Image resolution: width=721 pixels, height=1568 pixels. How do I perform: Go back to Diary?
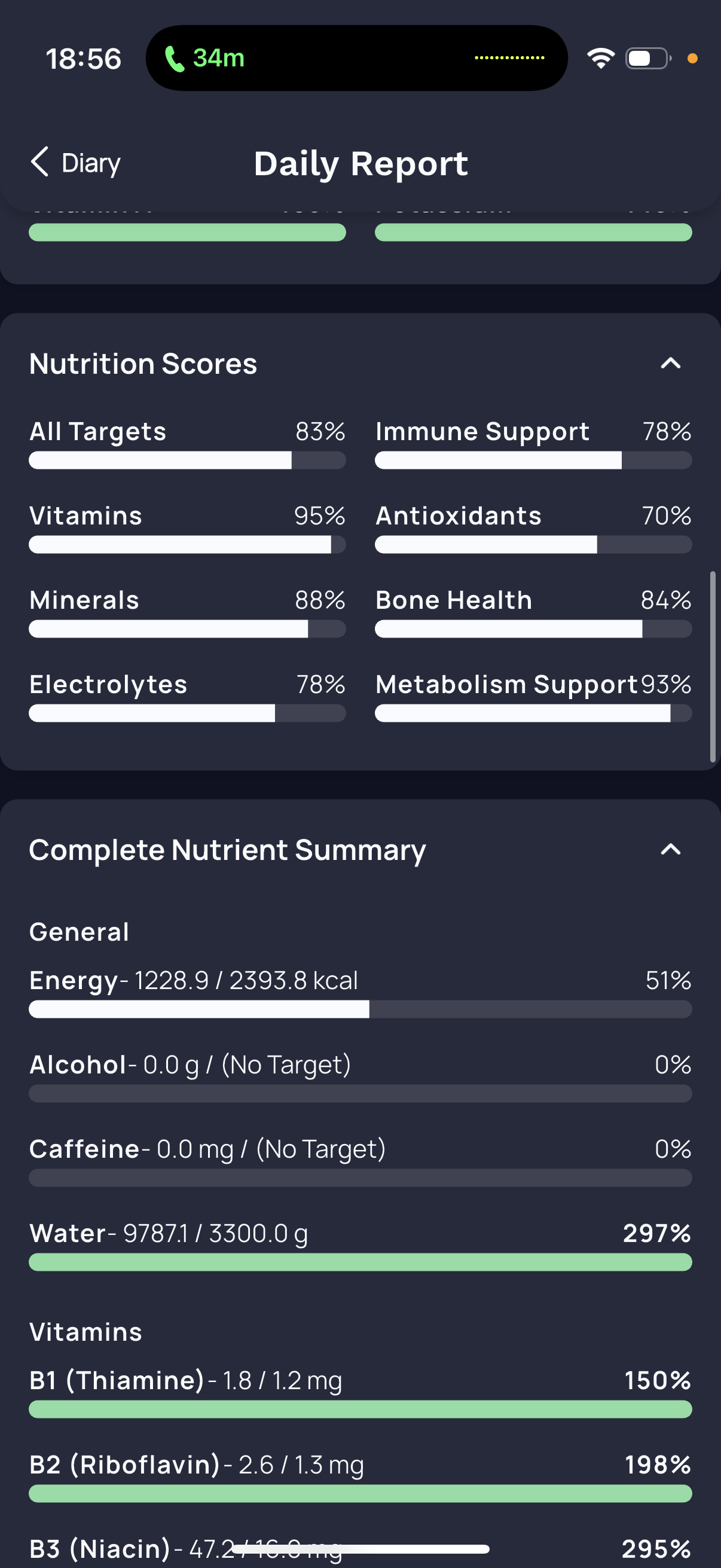pyautogui.click(x=75, y=163)
